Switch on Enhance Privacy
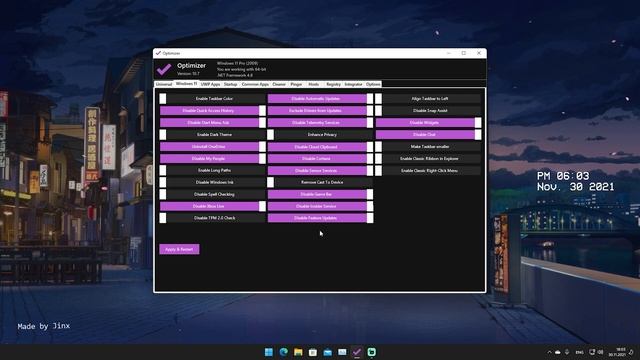The width and height of the screenshot is (640, 360). coord(320,134)
